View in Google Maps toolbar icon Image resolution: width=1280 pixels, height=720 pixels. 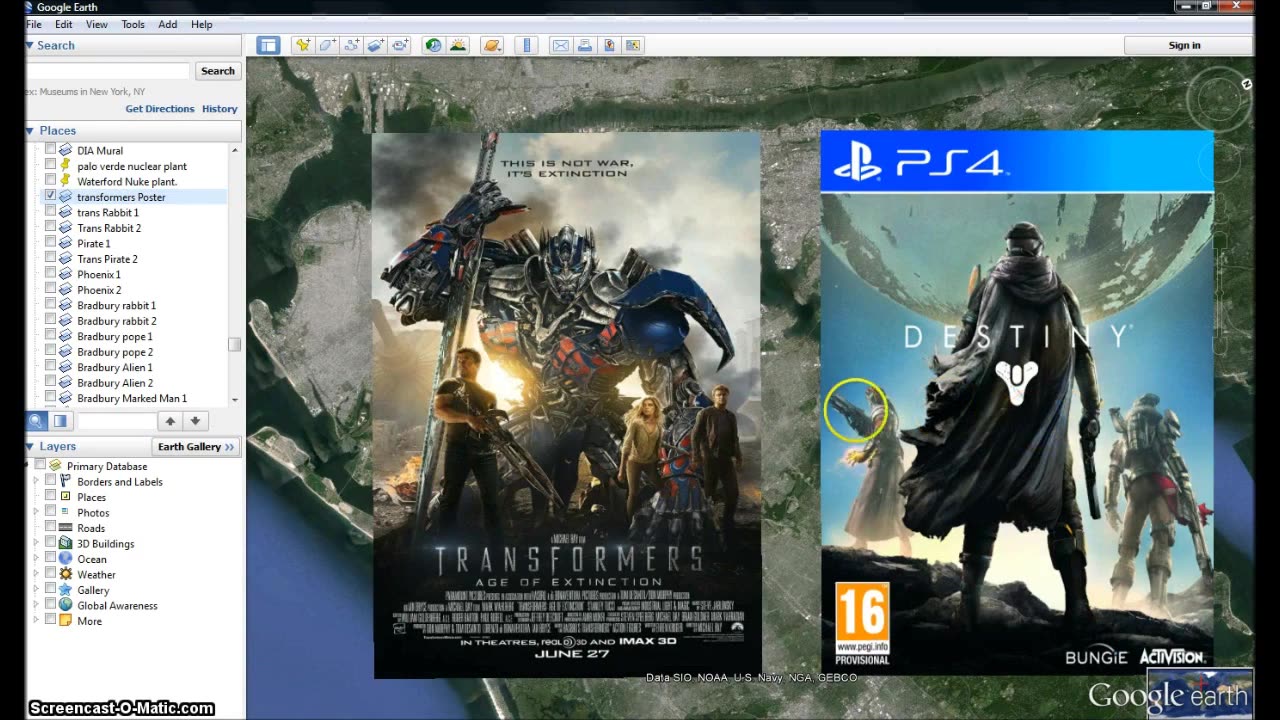tap(608, 45)
